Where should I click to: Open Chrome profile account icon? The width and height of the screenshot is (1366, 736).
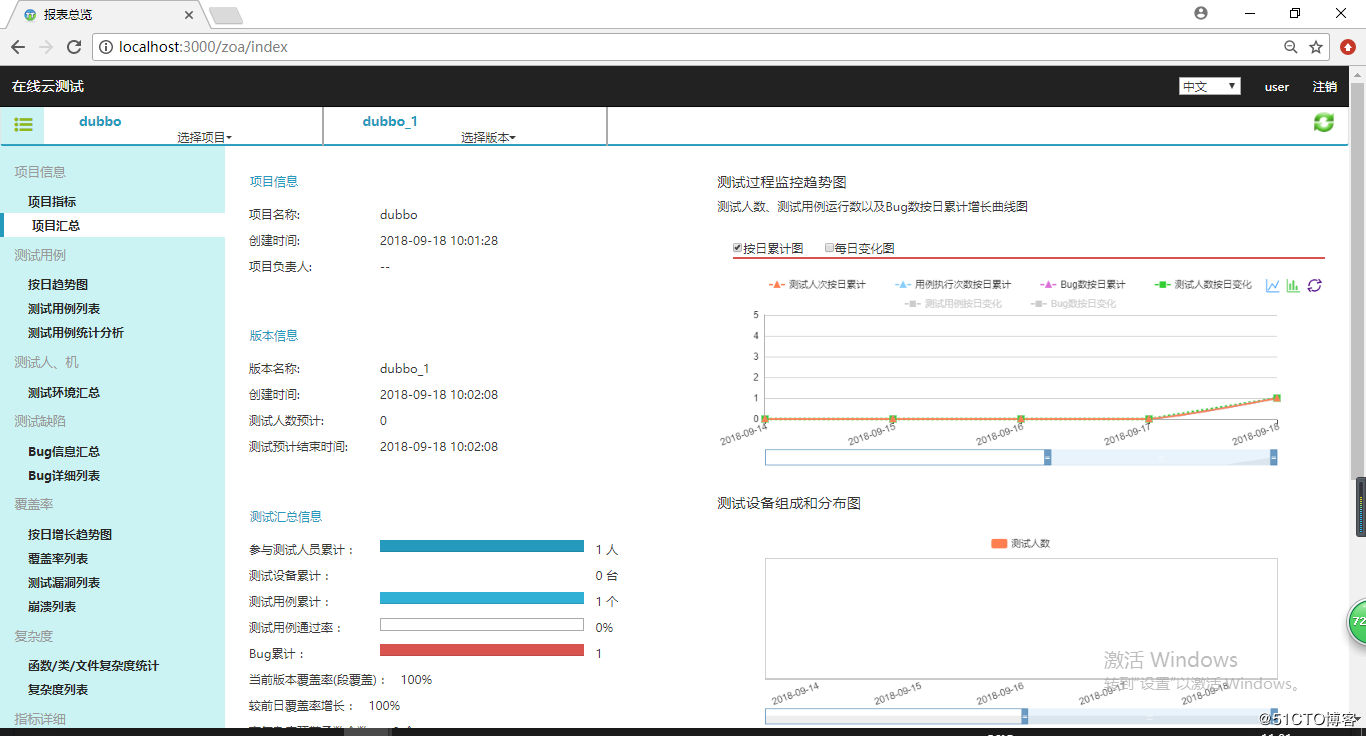(1201, 13)
